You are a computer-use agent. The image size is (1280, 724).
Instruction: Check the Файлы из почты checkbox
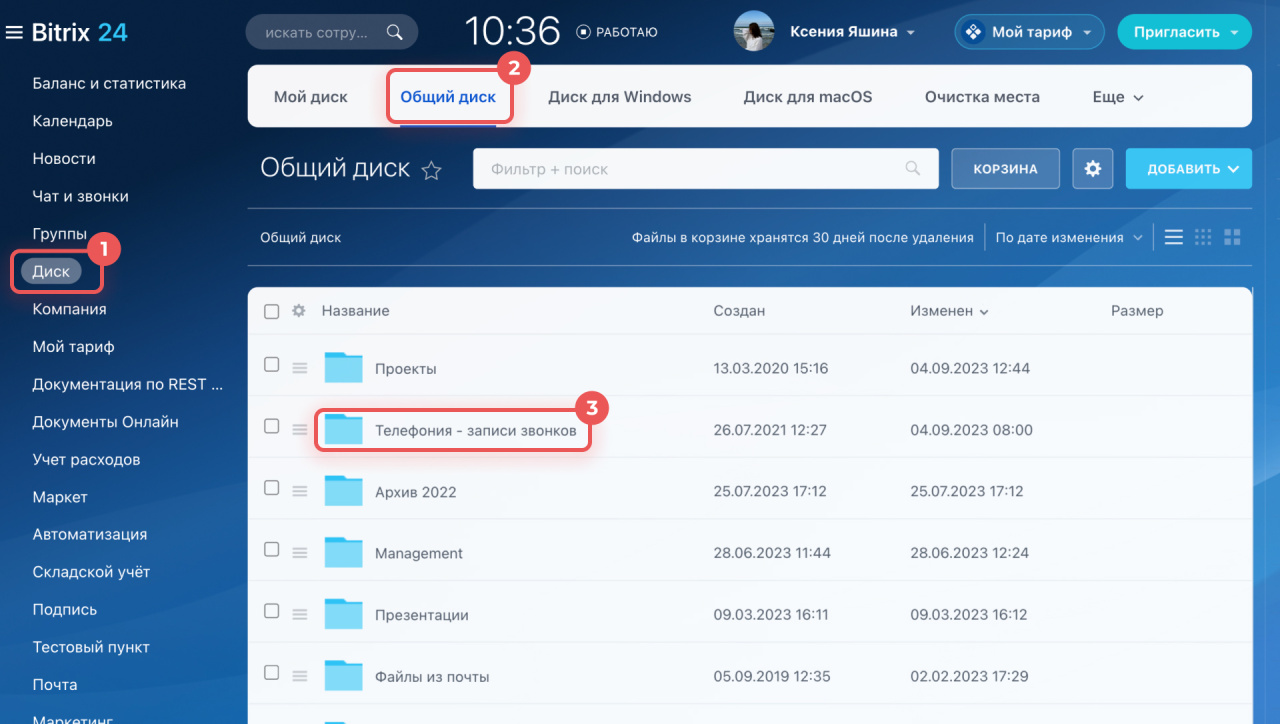pyautogui.click(x=271, y=672)
